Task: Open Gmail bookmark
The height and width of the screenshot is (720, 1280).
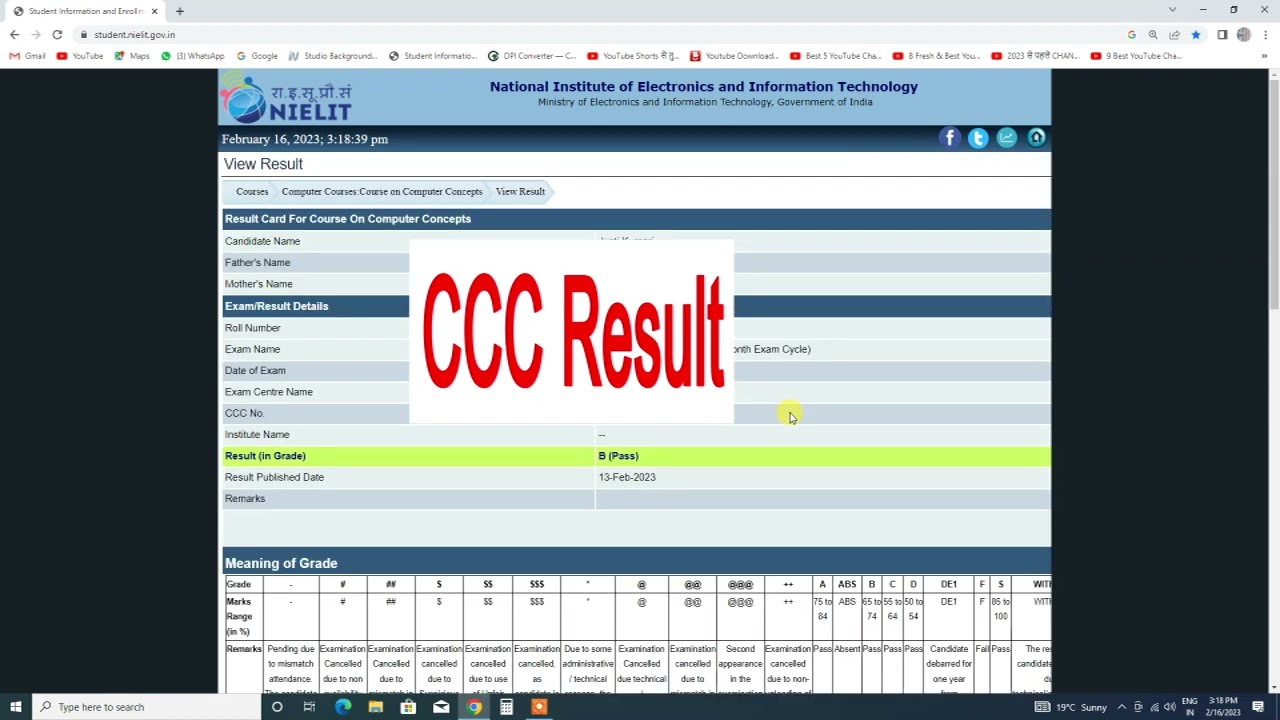Action: point(27,56)
